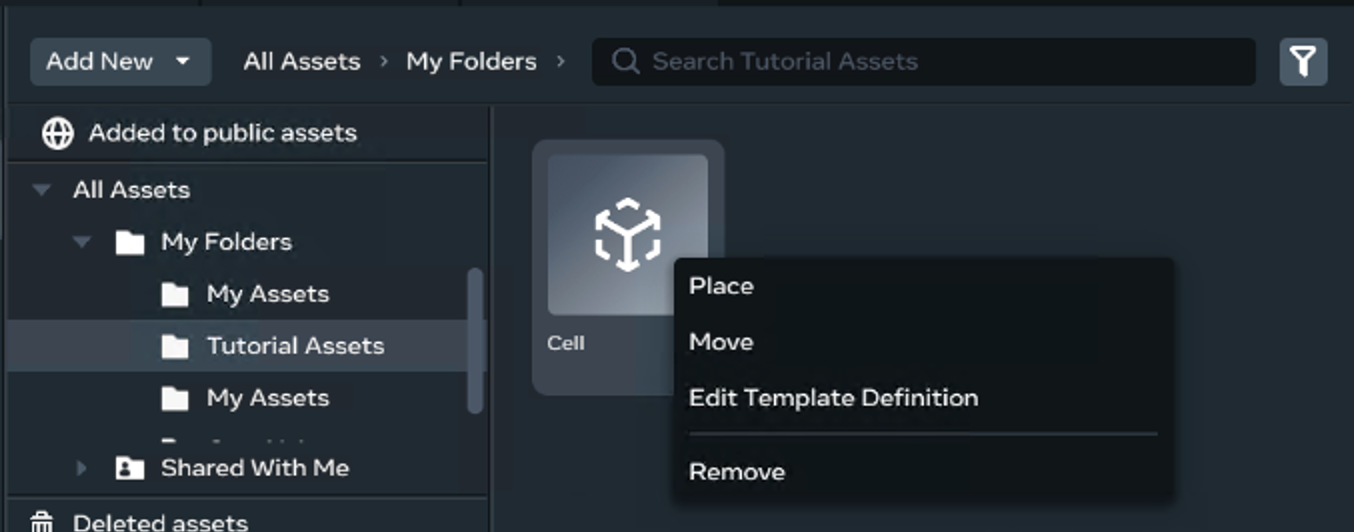Click the filter funnel icon
Image resolution: width=1354 pixels, height=532 pixels.
[1303, 62]
